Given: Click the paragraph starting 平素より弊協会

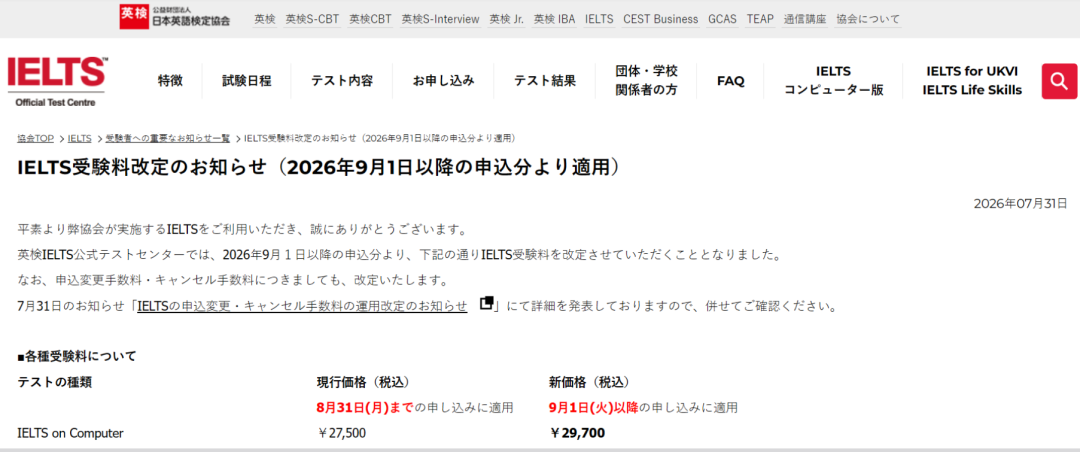Looking at the screenshot, I should pyautogui.click(x=242, y=228).
